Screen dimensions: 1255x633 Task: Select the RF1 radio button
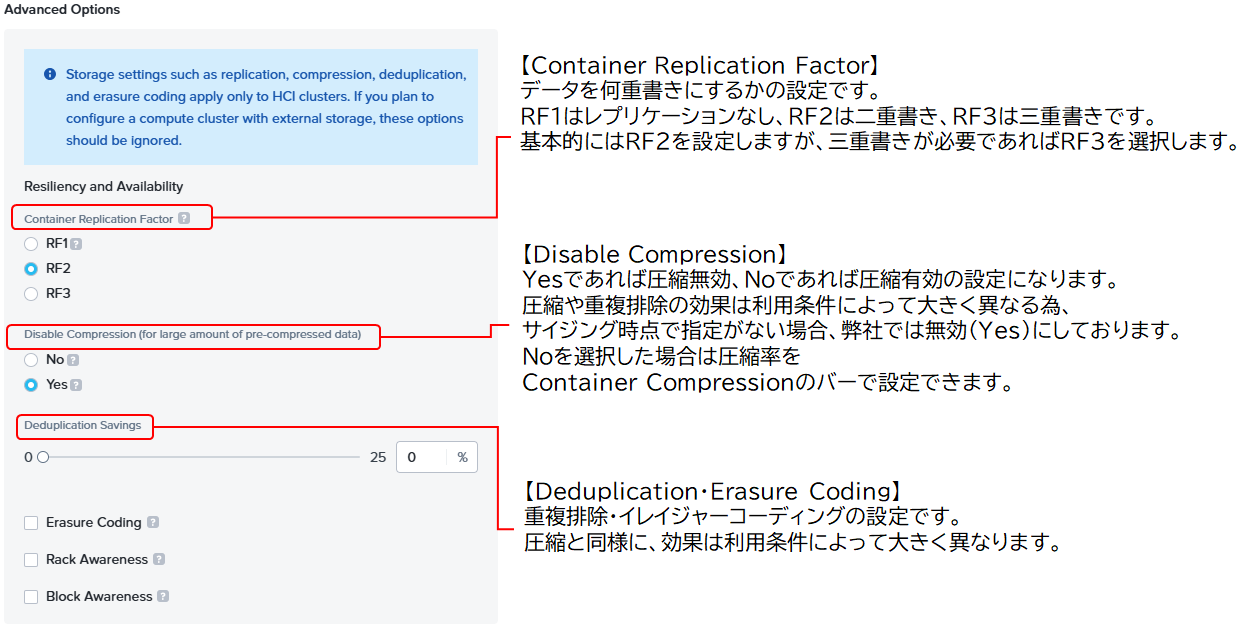(x=31, y=244)
